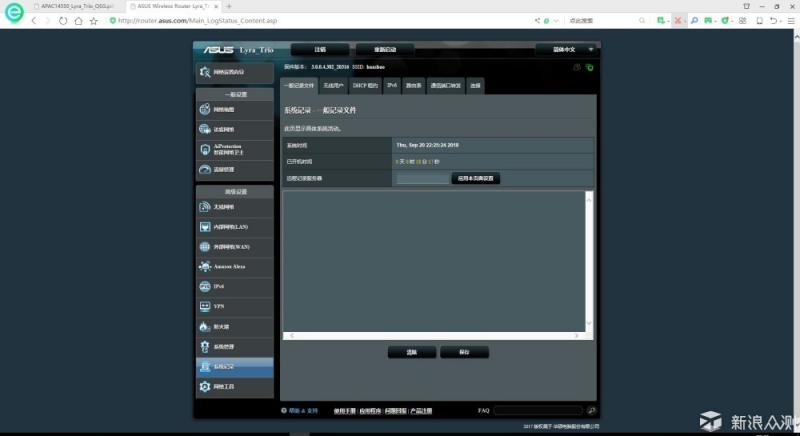Open LAN settings sidebar item
The image size is (800, 436).
235,227
